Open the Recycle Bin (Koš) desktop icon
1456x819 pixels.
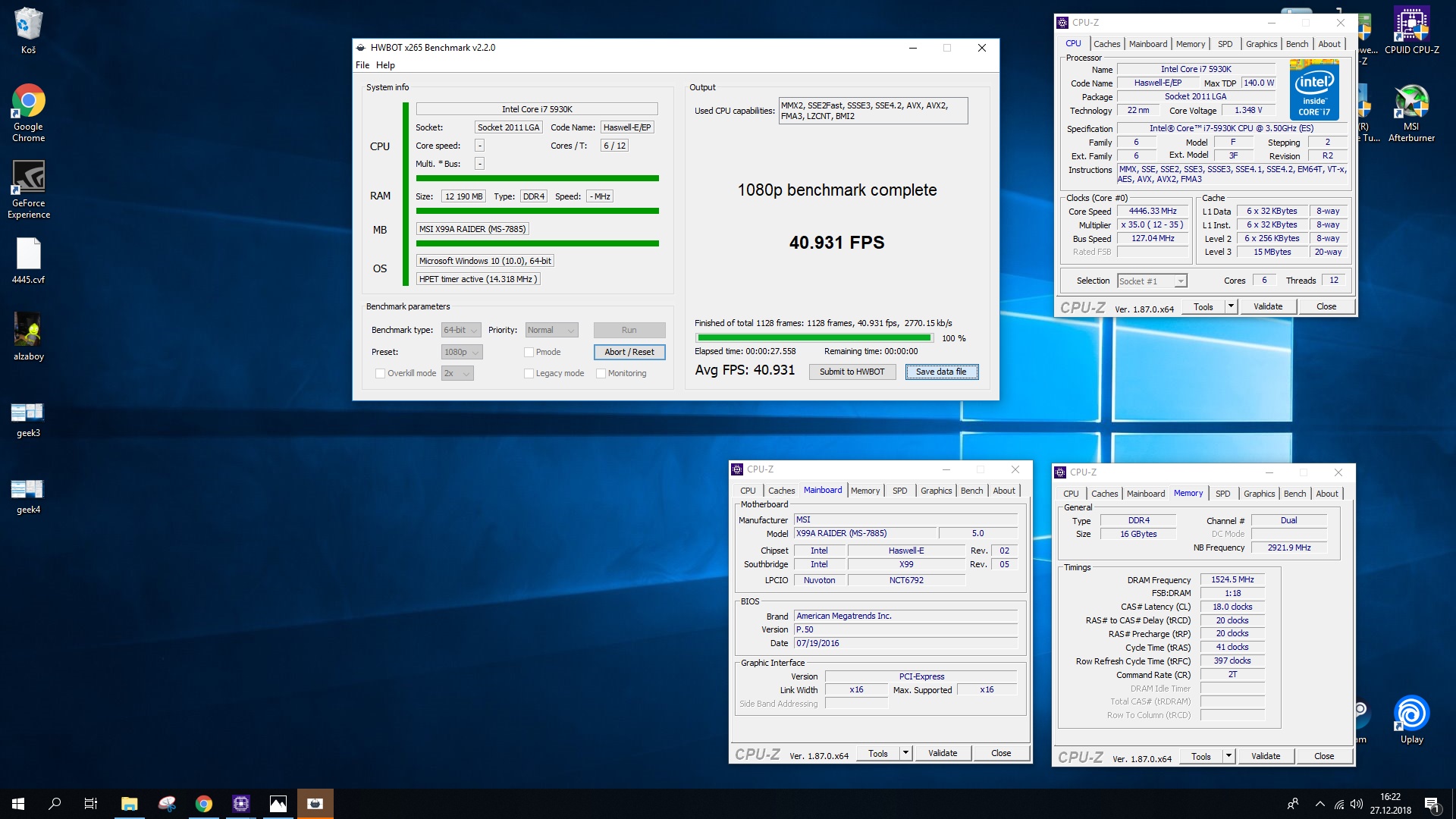tap(28, 30)
